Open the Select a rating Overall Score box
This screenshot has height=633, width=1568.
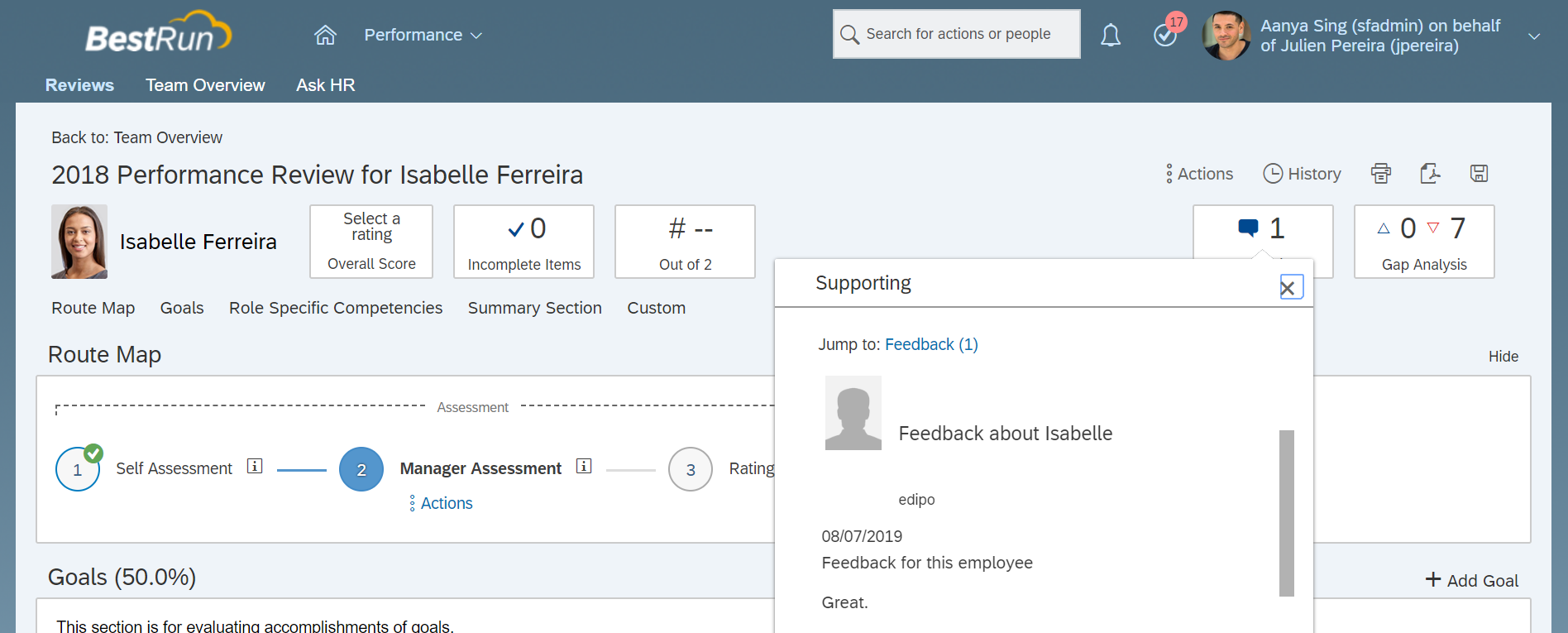tap(371, 242)
